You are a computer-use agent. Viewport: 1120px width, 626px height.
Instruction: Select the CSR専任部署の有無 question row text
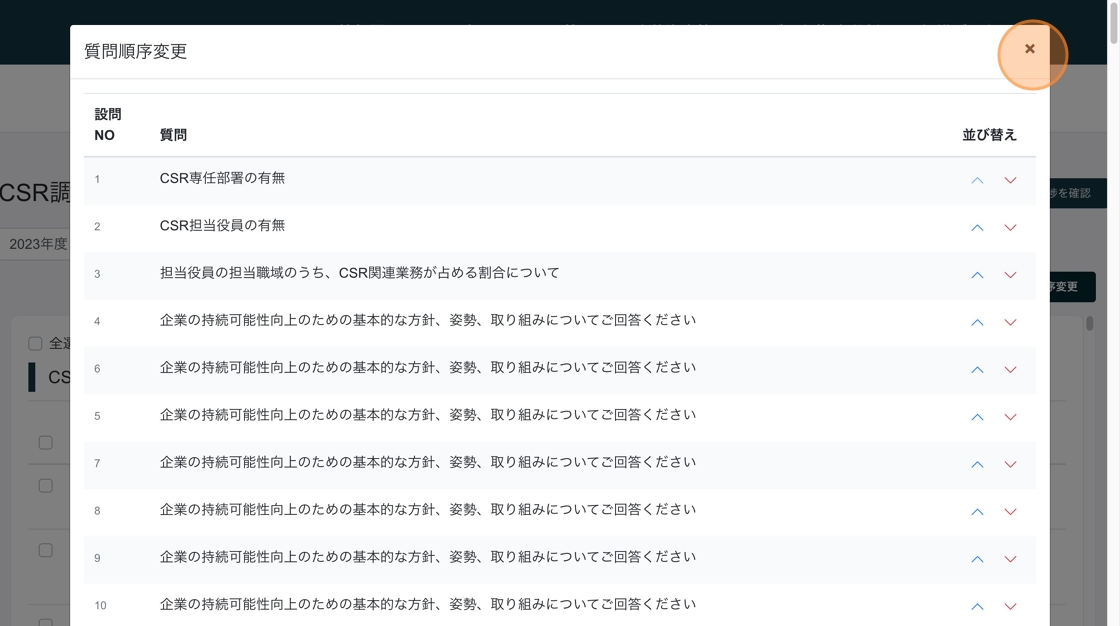(x=222, y=178)
